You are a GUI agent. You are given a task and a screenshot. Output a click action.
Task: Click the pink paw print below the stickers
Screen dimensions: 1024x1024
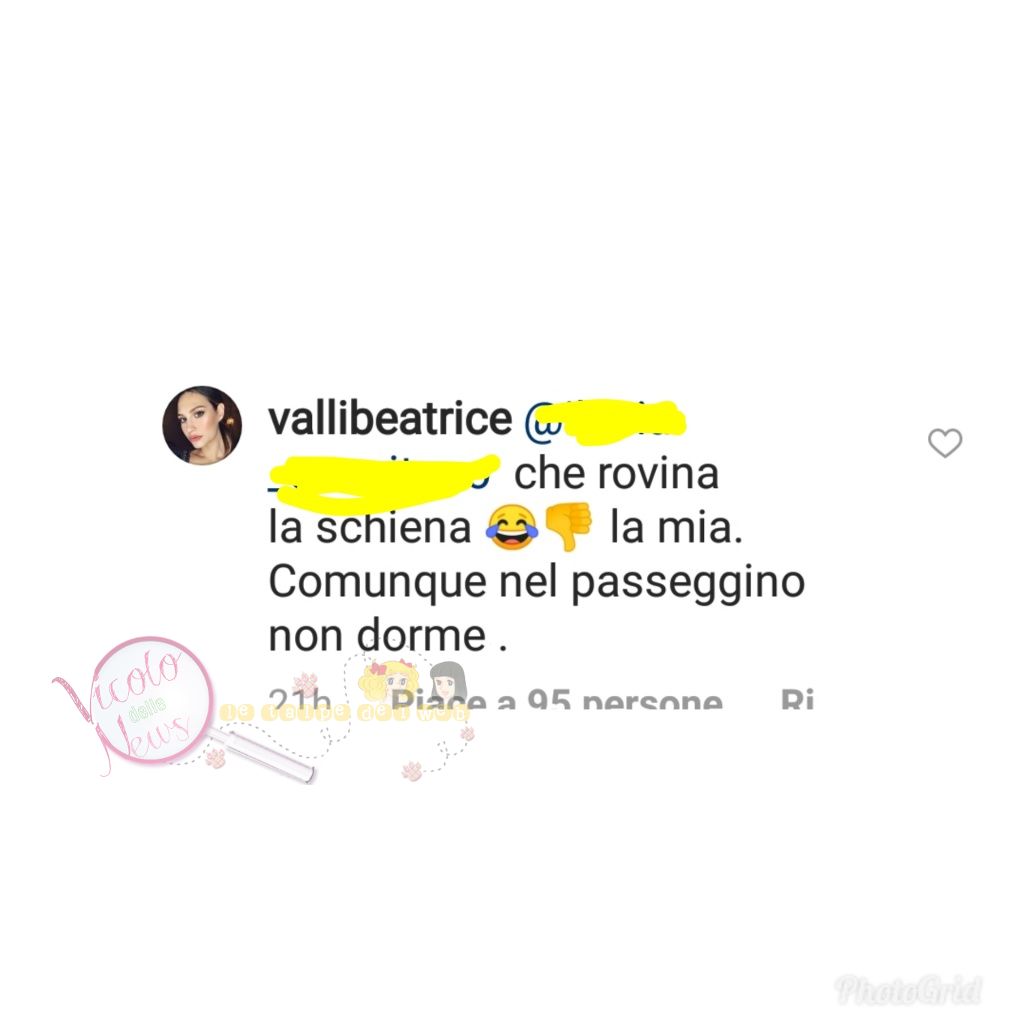[412, 771]
